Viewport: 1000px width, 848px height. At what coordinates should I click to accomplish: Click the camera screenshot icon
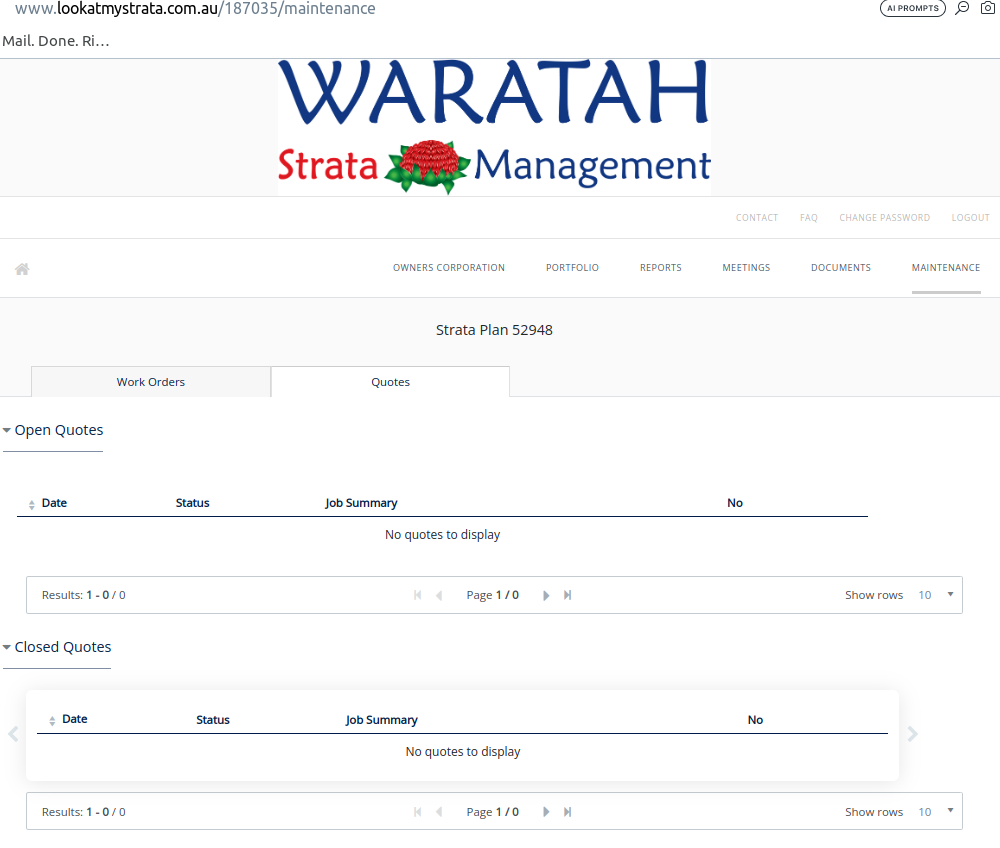pyautogui.click(x=988, y=8)
